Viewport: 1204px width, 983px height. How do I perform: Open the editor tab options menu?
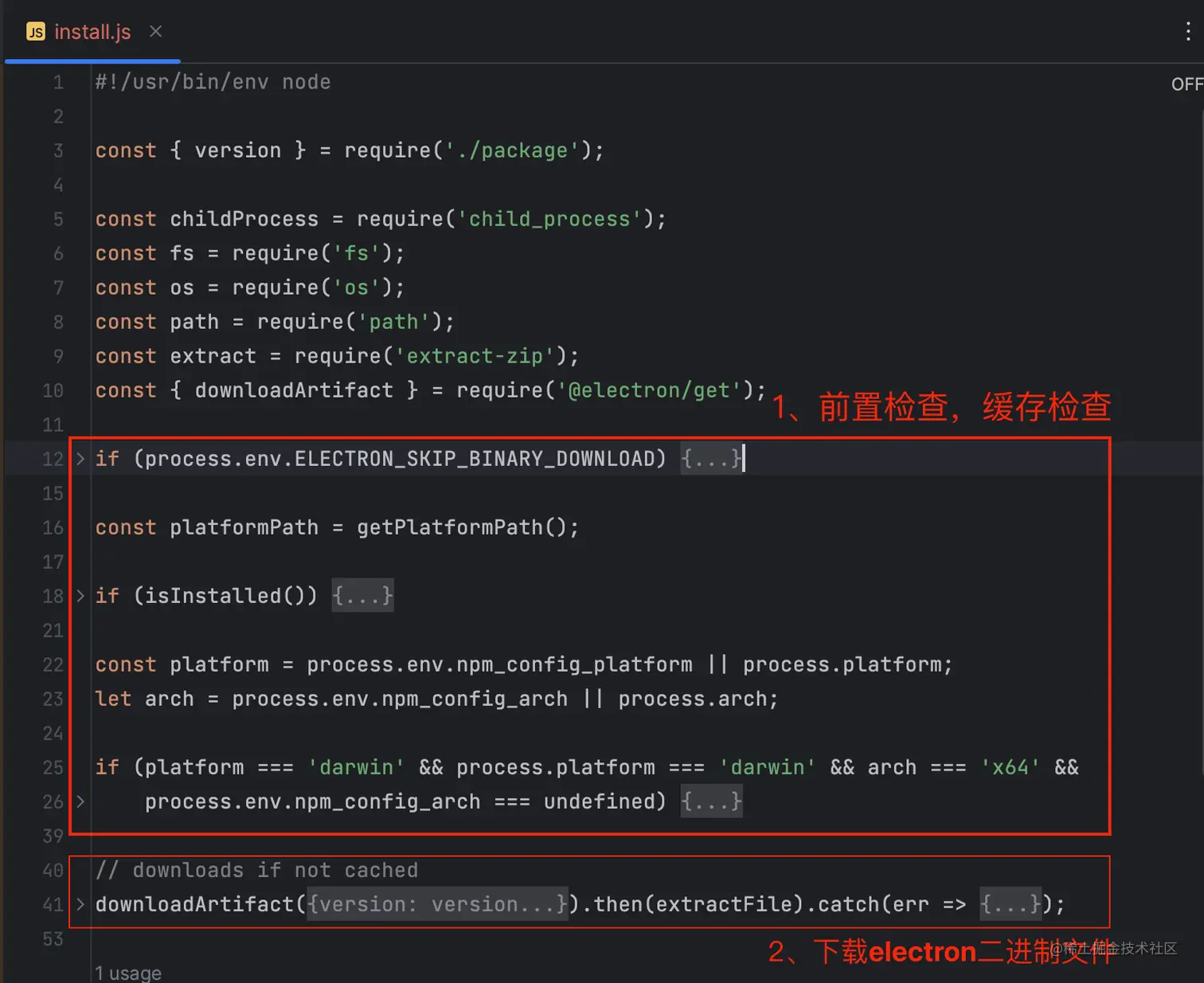click(1188, 31)
